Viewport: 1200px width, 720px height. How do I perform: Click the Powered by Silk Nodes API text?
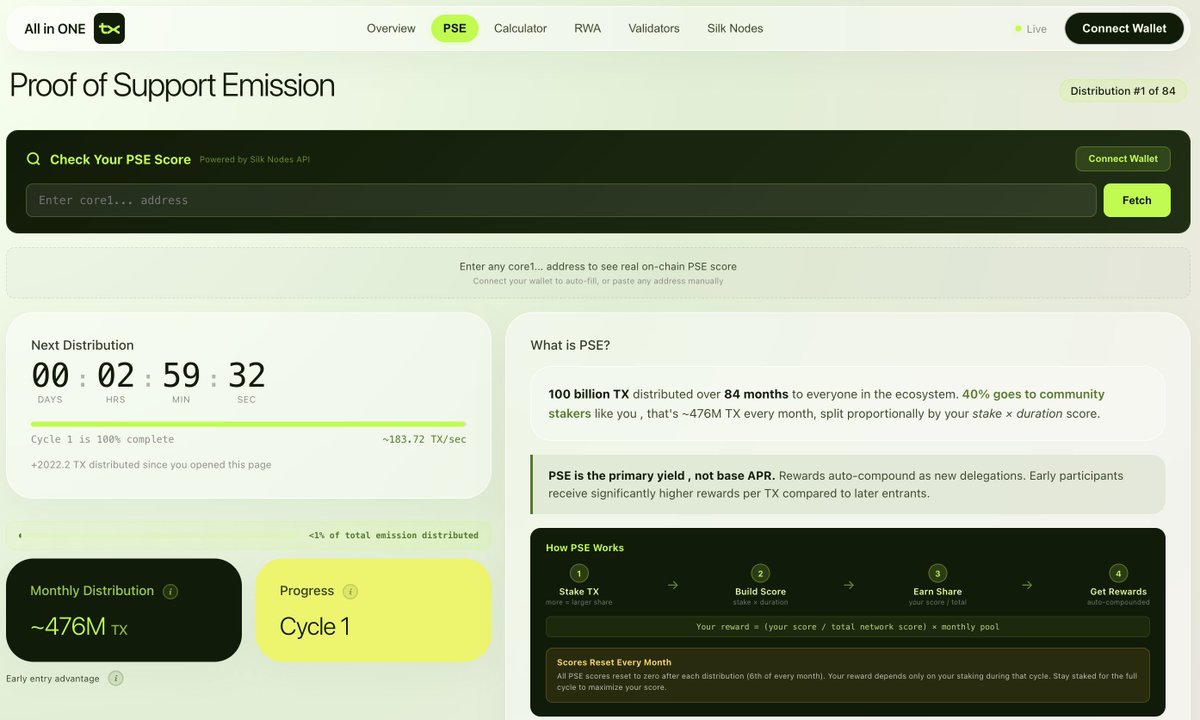[255, 160]
